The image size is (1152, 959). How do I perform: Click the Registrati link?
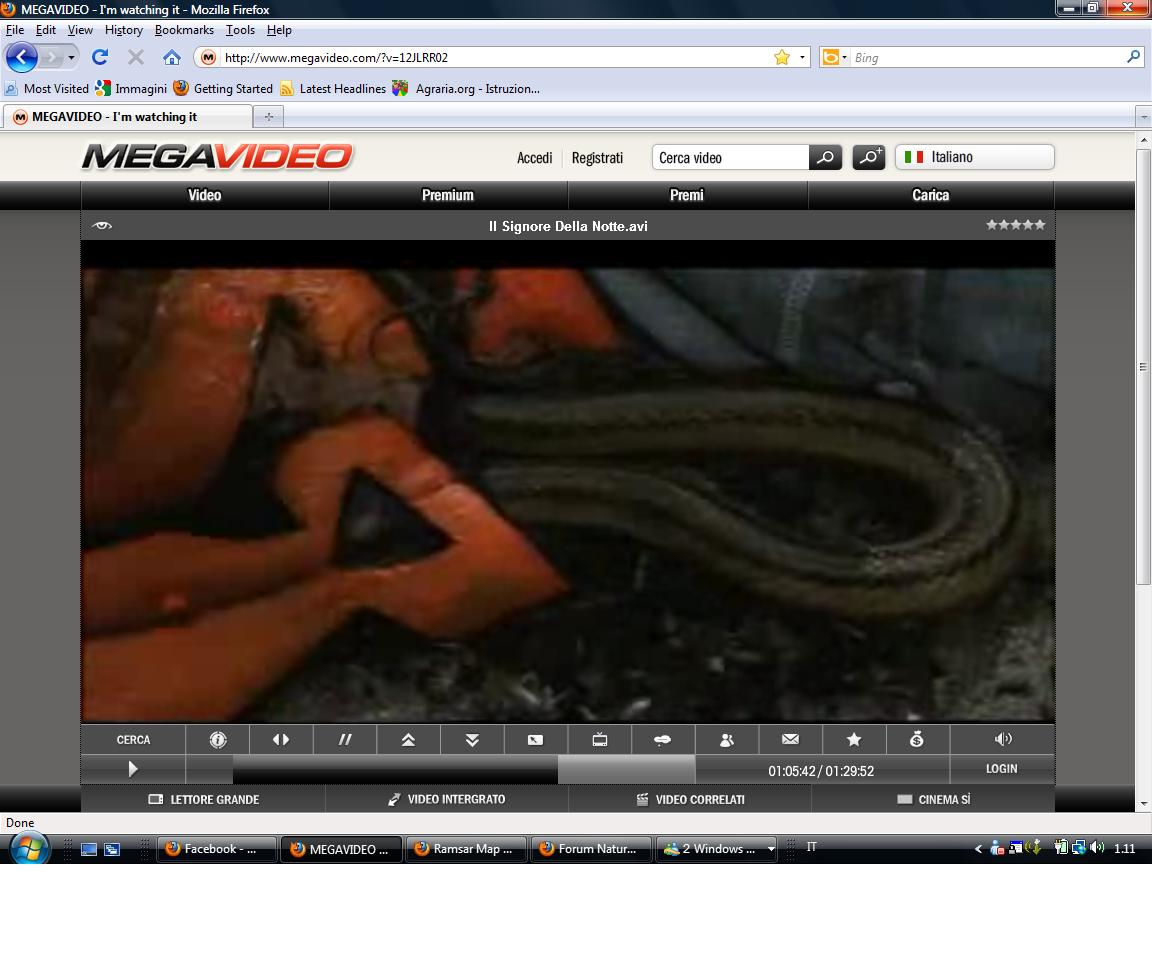pyautogui.click(x=597, y=158)
